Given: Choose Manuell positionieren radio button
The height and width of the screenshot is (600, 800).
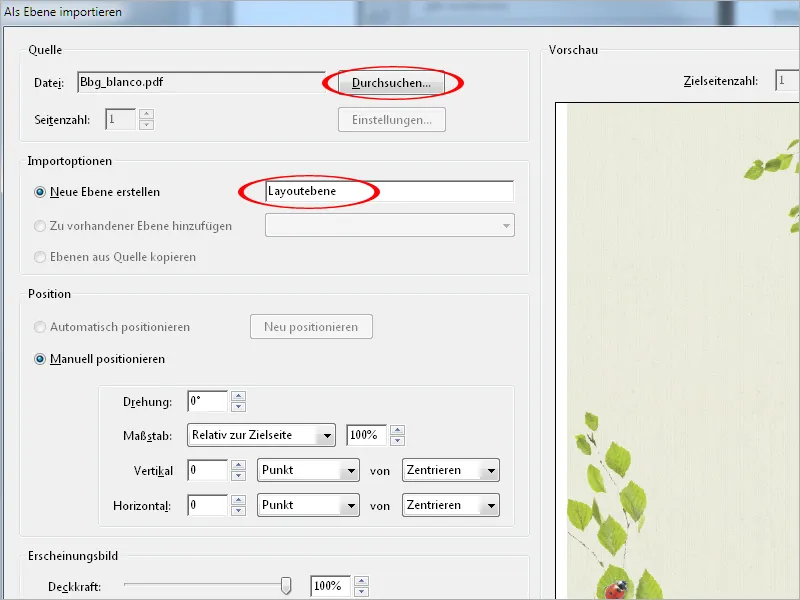Looking at the screenshot, I should (x=99, y=359).
